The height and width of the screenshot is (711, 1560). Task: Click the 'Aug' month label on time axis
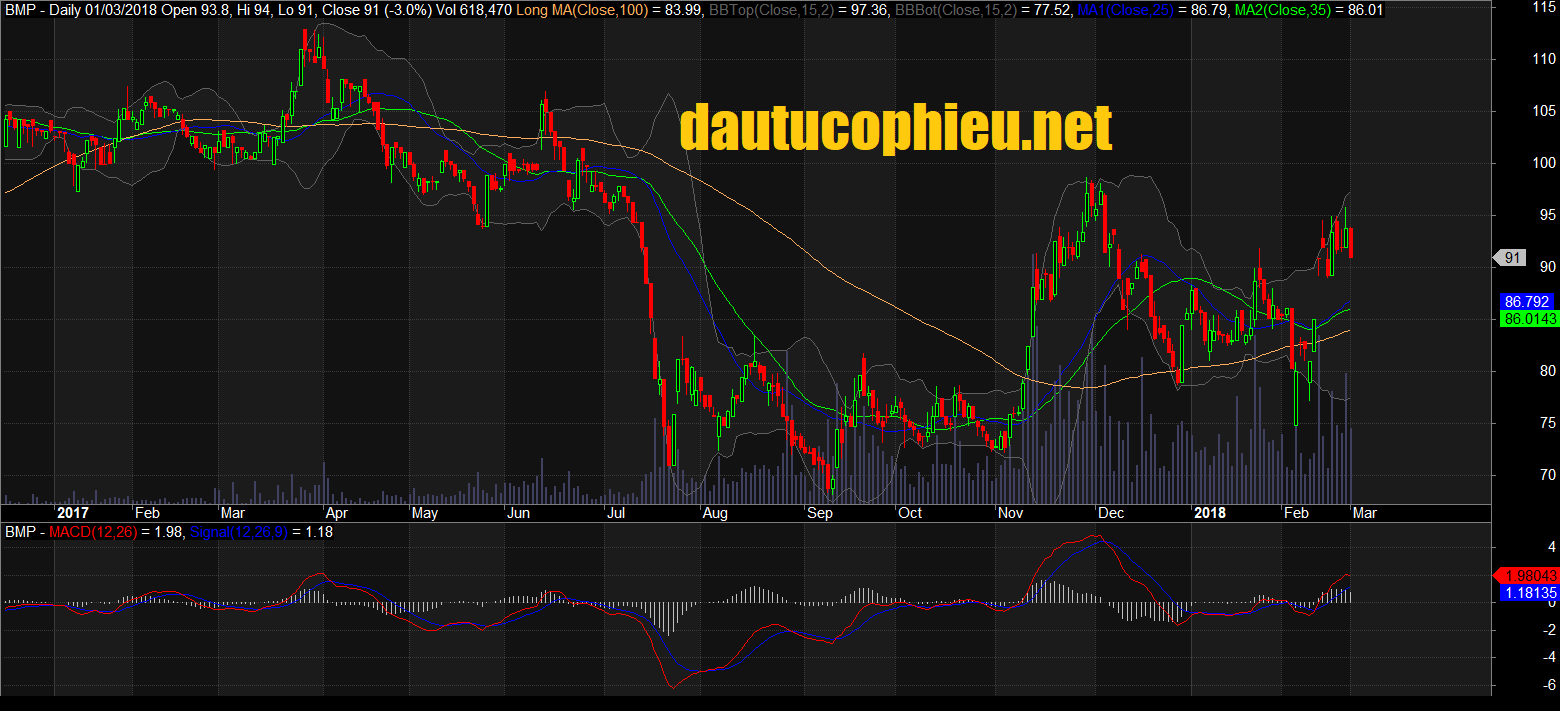point(714,513)
